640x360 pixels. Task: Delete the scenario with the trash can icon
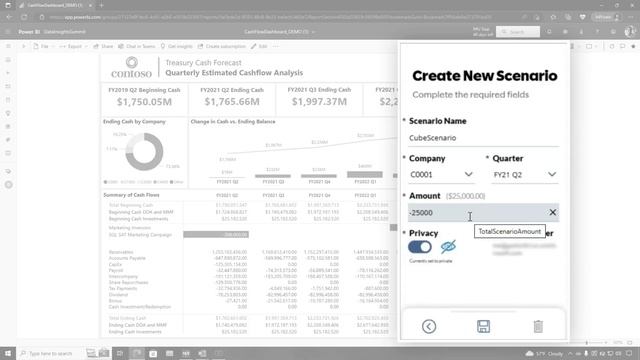click(x=538, y=326)
